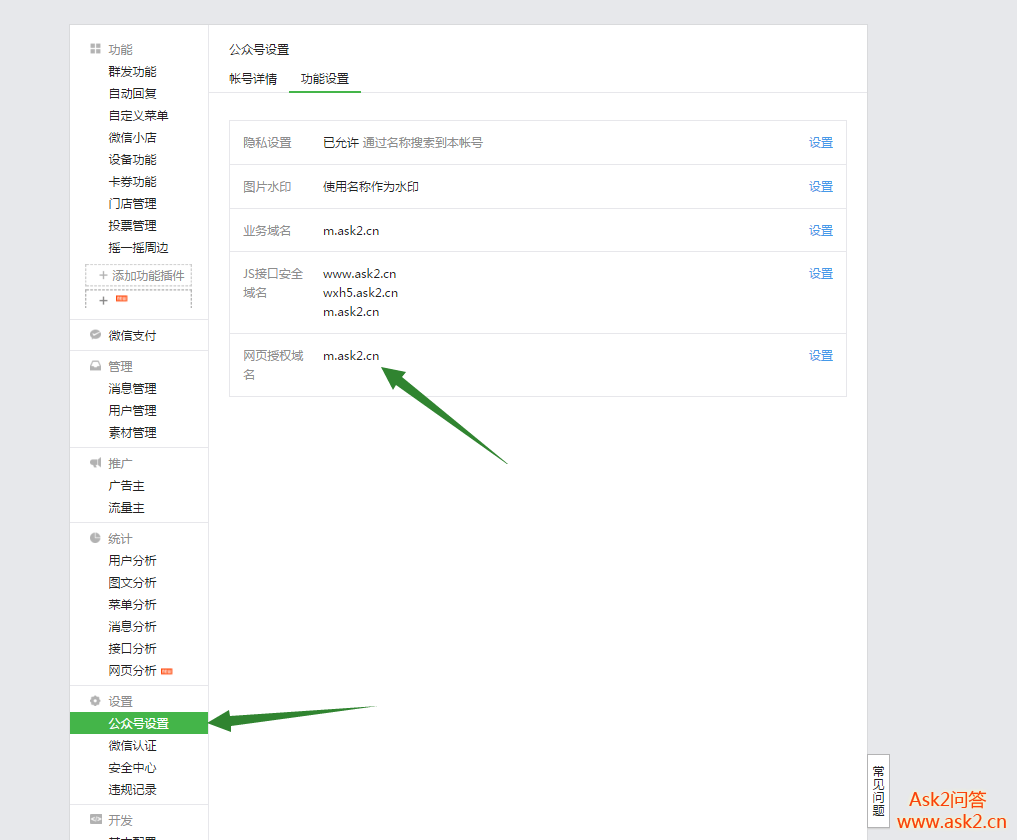The width and height of the screenshot is (1017, 840).
Task: Open 网页分析 in the sidebar
Action: tap(132, 671)
